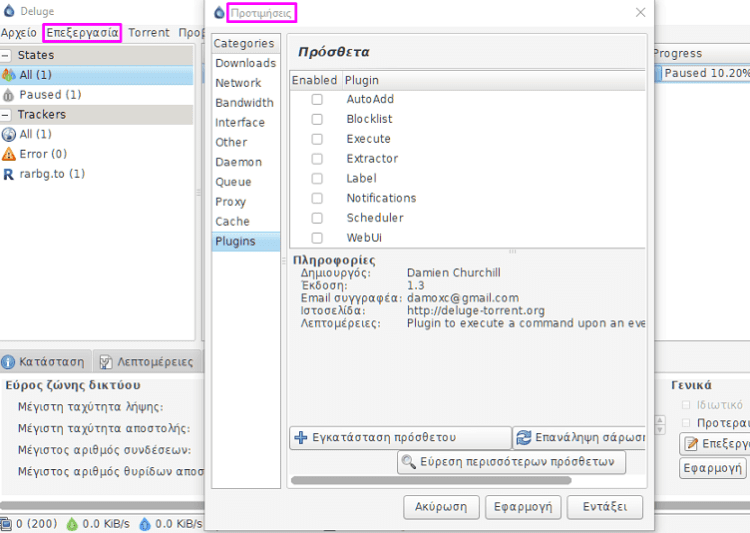The height and width of the screenshot is (533, 750).
Task: Enable the Scheduler plugin checkbox
Action: coord(317,218)
